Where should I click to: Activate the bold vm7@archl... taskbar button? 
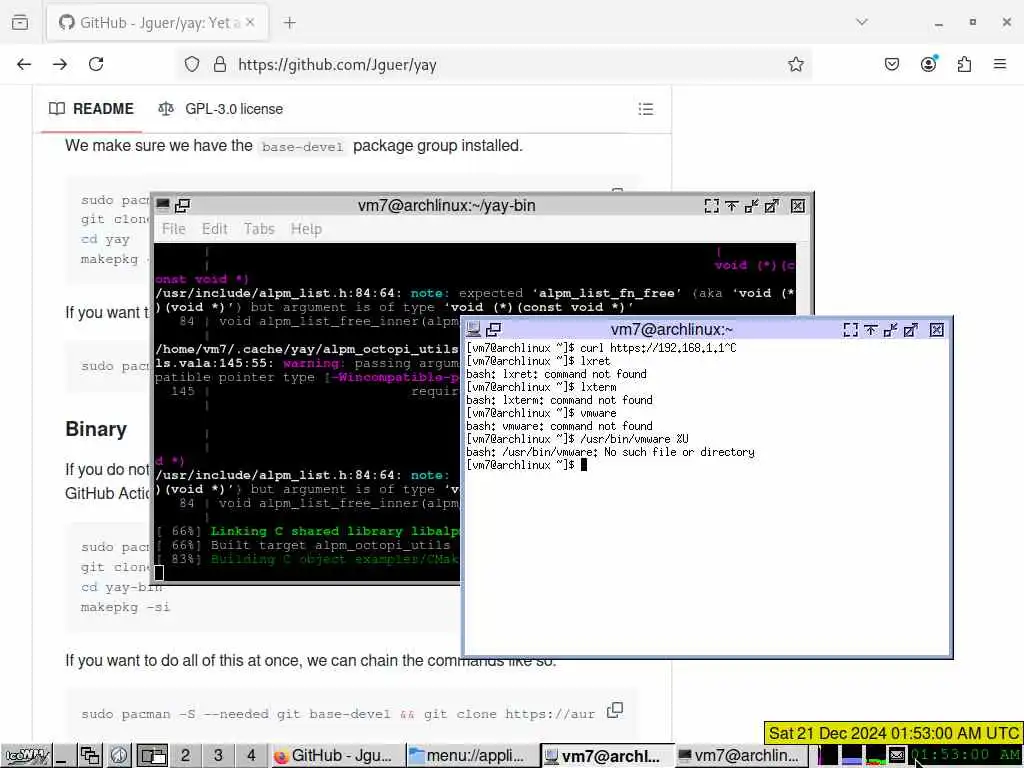pyautogui.click(x=607, y=756)
